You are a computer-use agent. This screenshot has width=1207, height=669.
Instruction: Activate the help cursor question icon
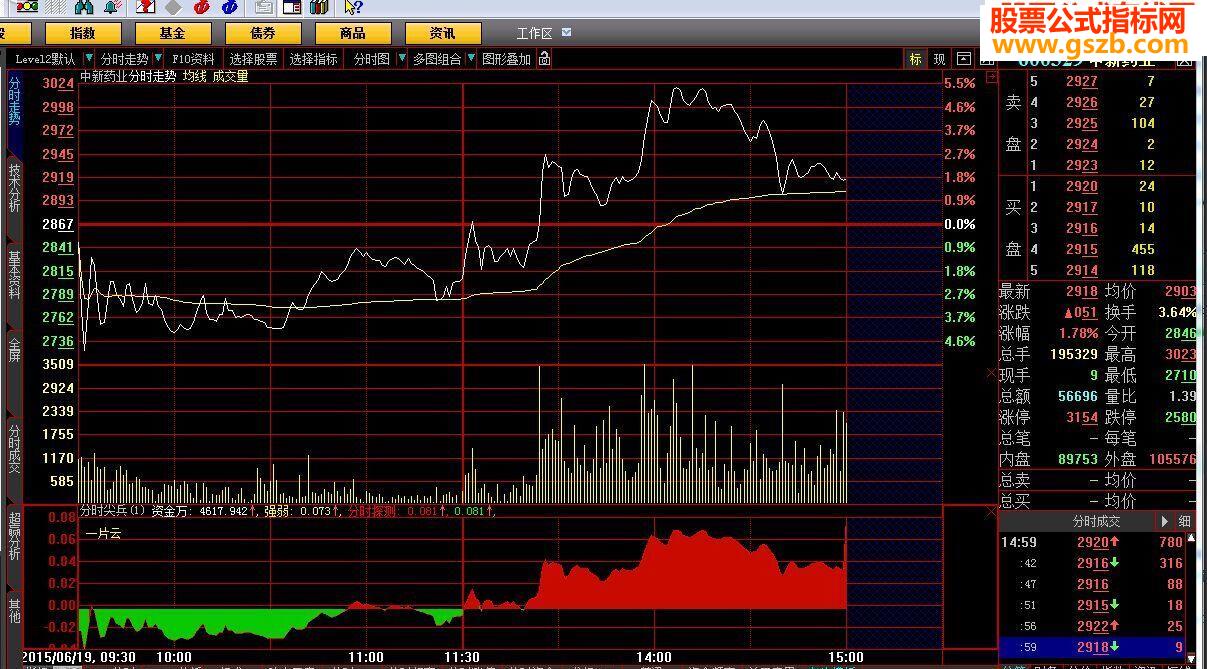pos(353,7)
